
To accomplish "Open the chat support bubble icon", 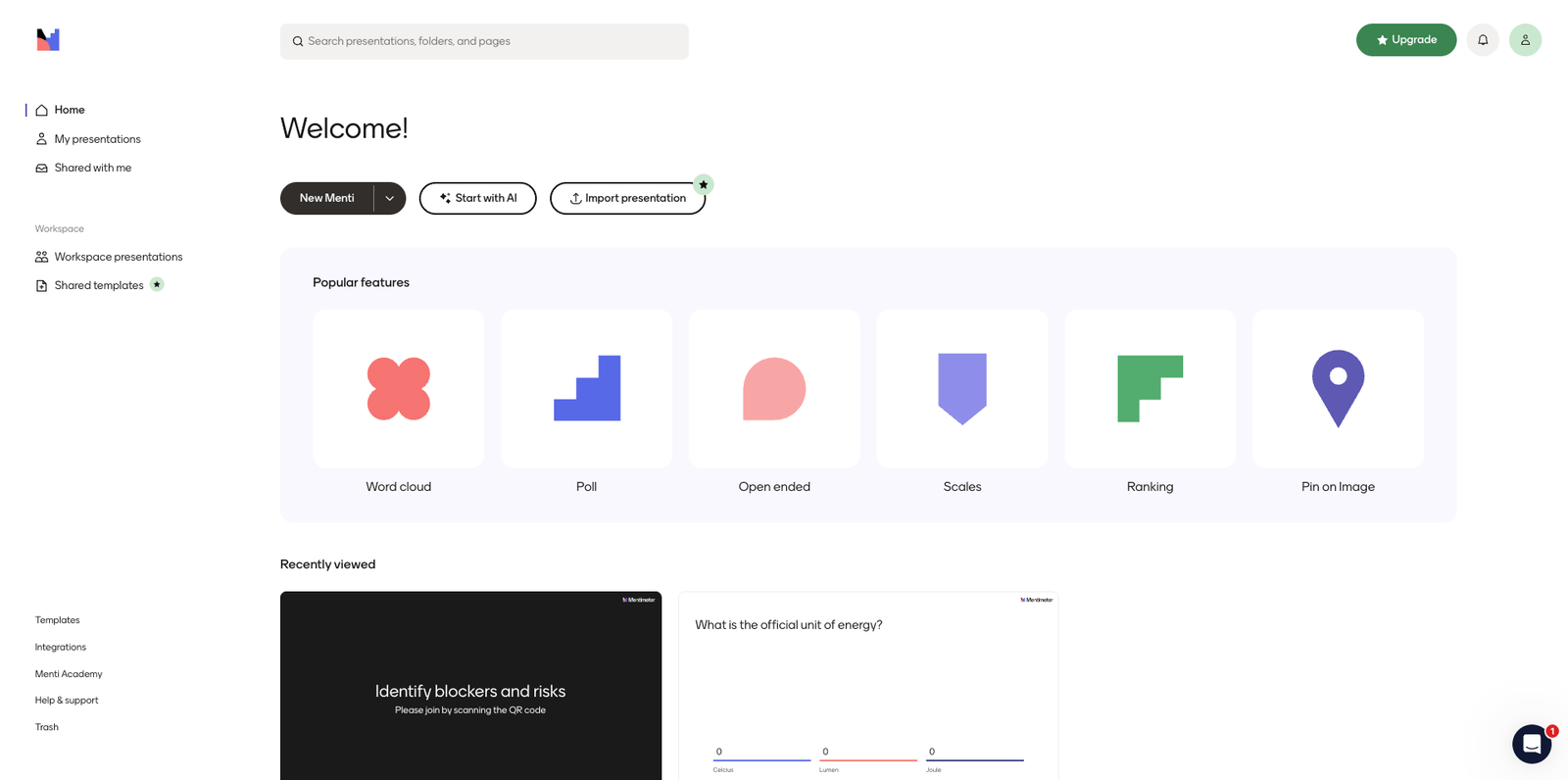I will 1532,745.
